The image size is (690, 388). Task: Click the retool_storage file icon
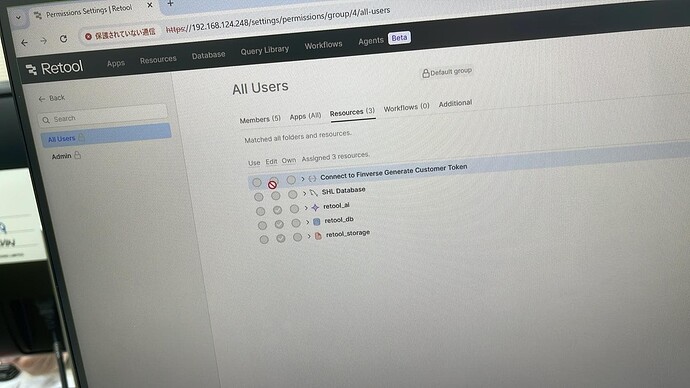[x=318, y=236]
